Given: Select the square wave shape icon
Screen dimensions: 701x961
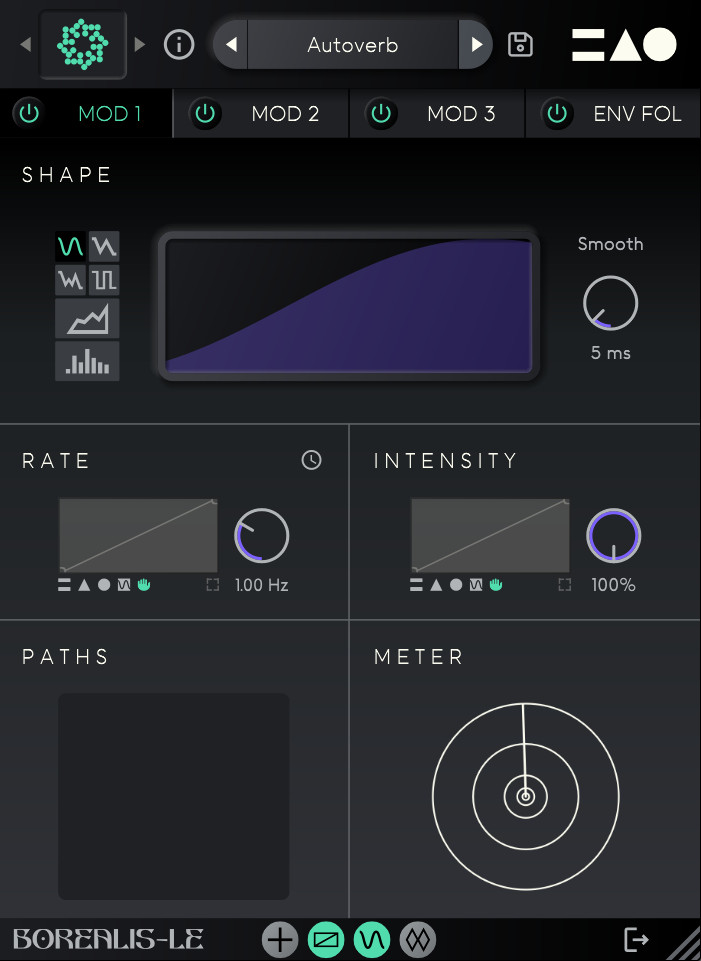Looking at the screenshot, I should pos(104,280).
